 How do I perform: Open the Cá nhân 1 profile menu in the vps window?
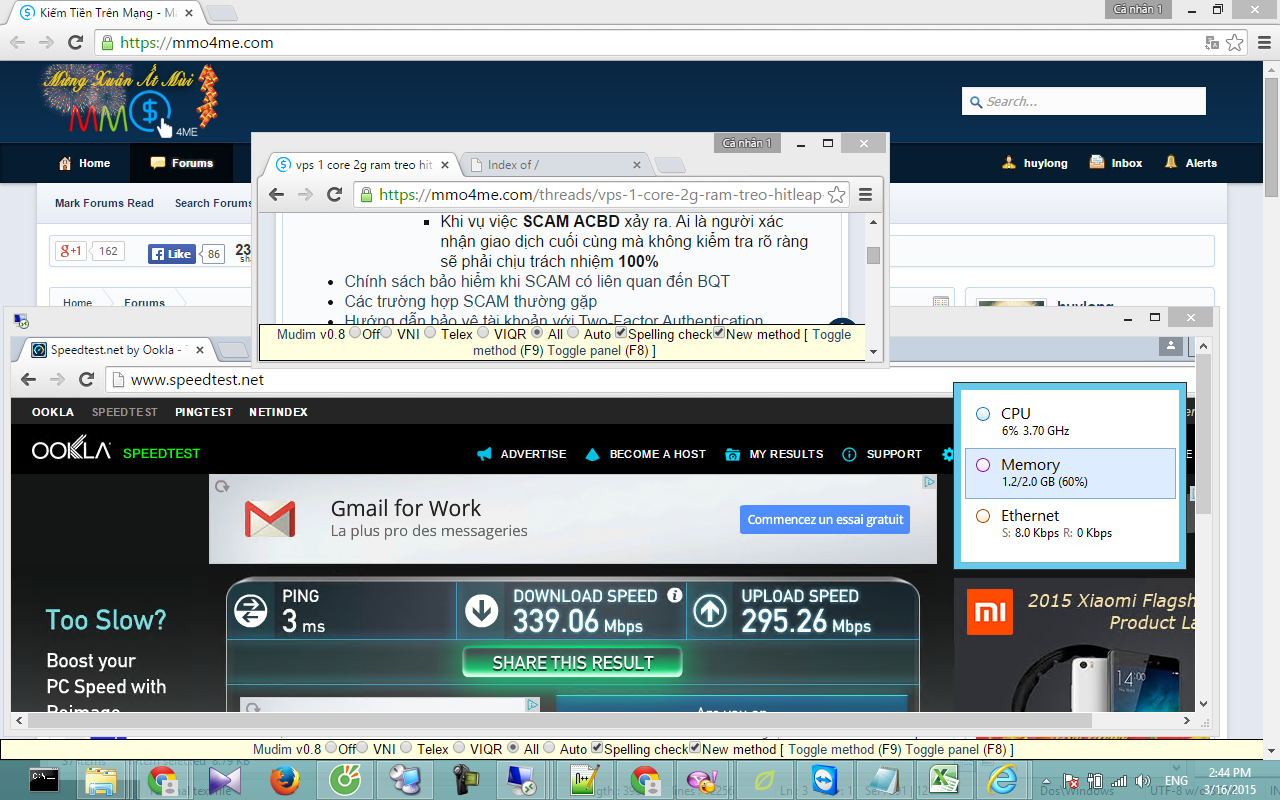[x=747, y=144]
